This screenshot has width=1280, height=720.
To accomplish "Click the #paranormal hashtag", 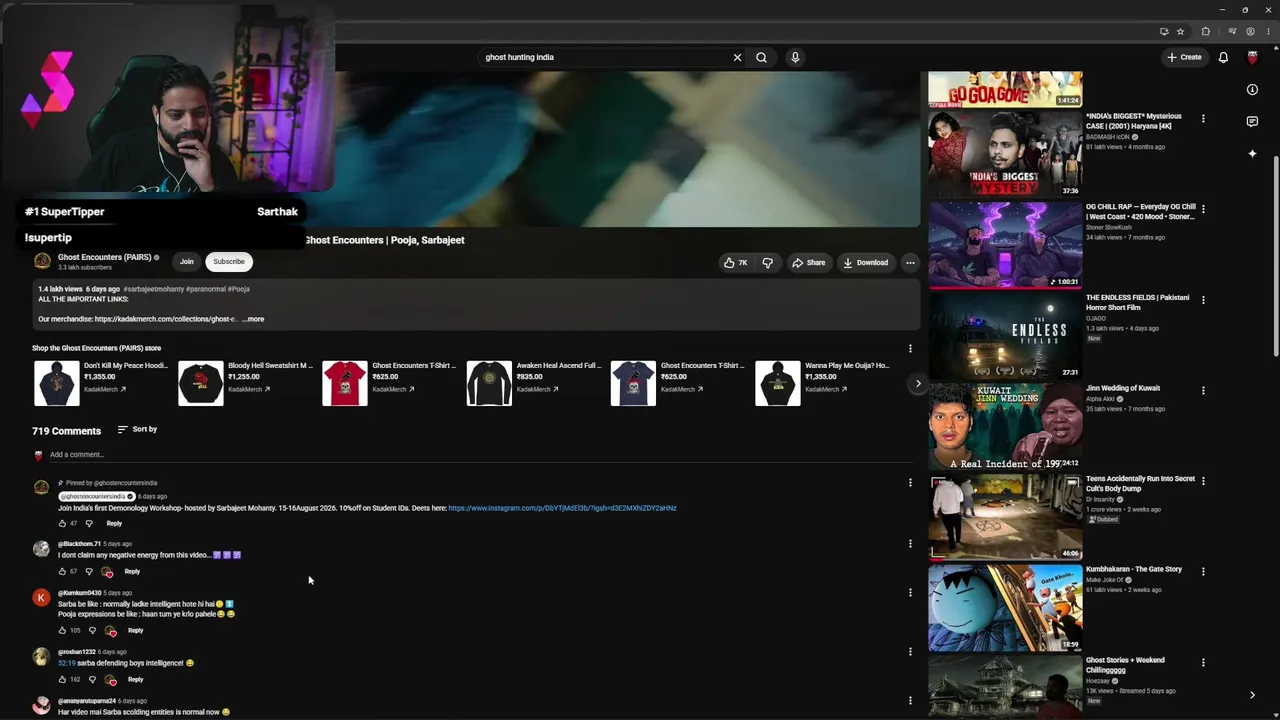I will point(206,289).
